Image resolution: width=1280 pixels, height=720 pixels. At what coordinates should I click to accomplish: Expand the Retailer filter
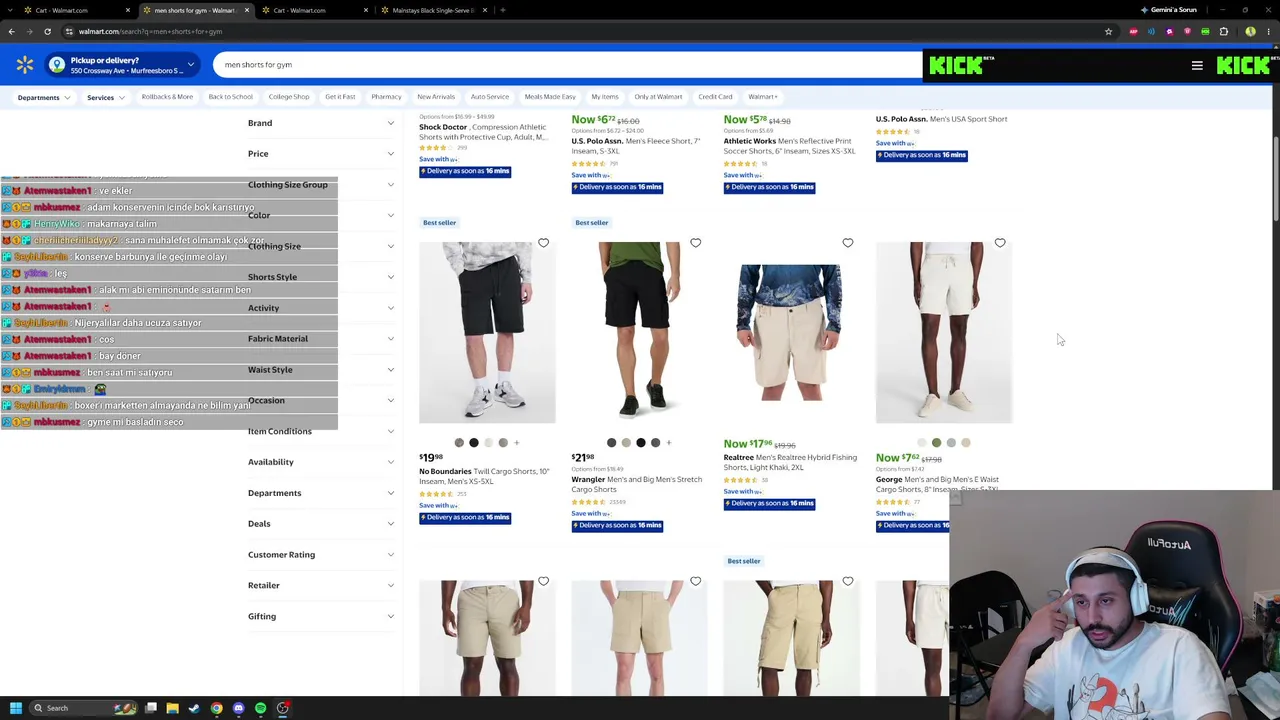pos(321,585)
